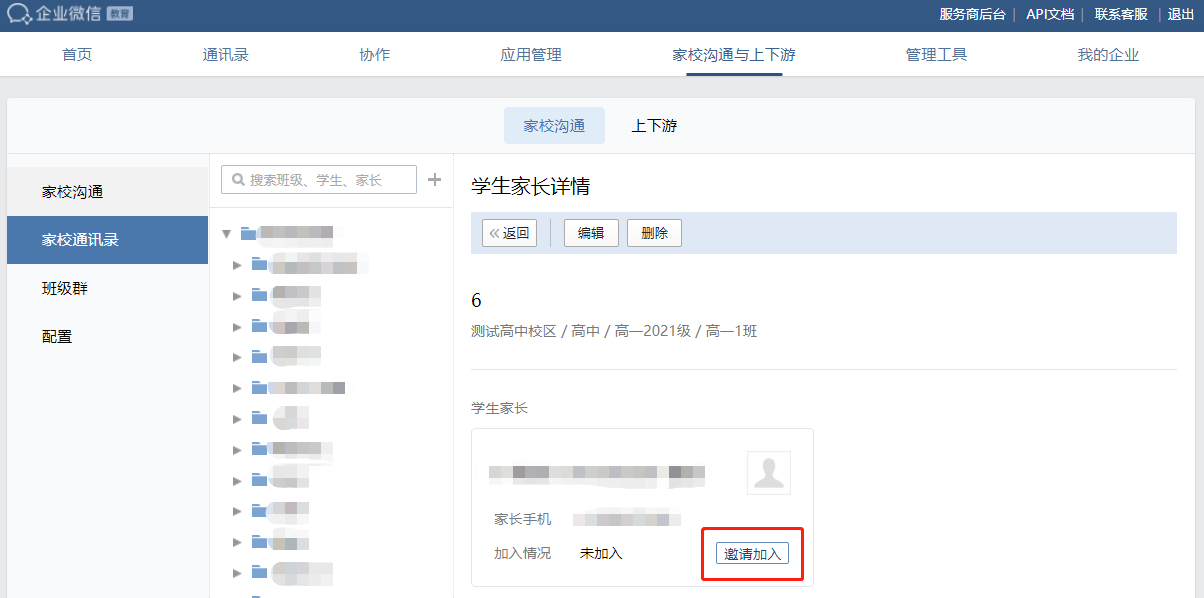Open the 管理工具 navigation tab
The image size is (1204, 598).
coord(936,55)
